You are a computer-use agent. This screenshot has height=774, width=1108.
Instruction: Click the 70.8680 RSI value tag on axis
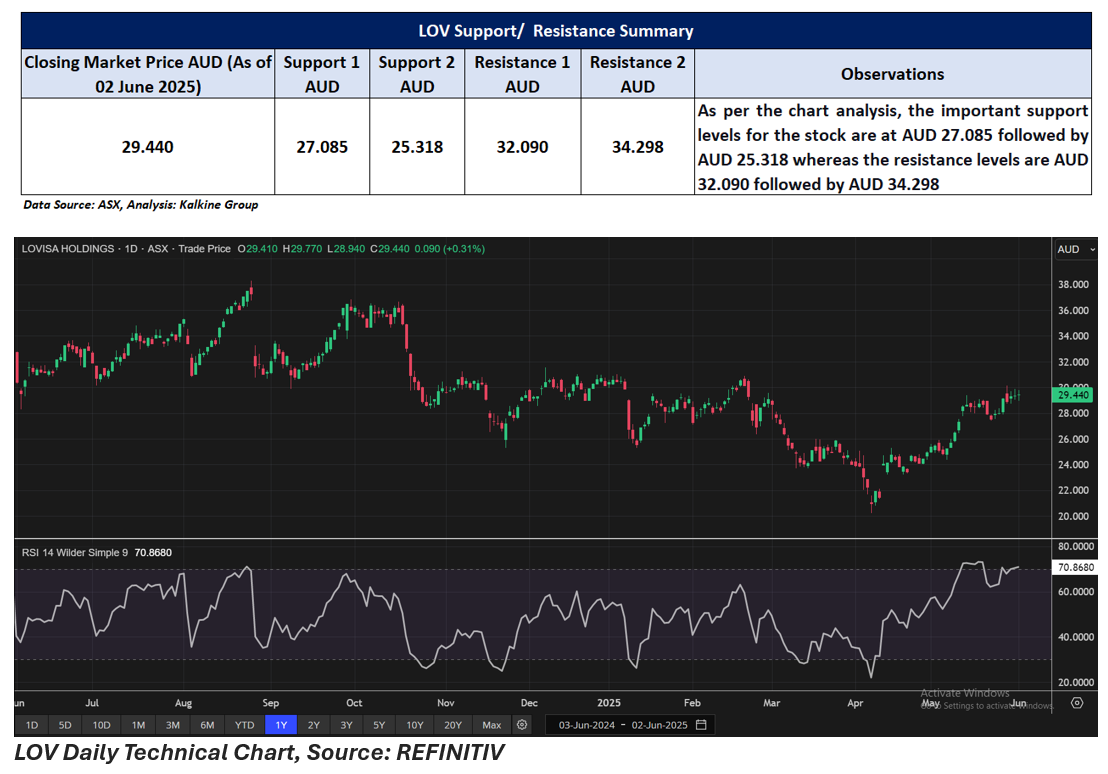(1076, 567)
